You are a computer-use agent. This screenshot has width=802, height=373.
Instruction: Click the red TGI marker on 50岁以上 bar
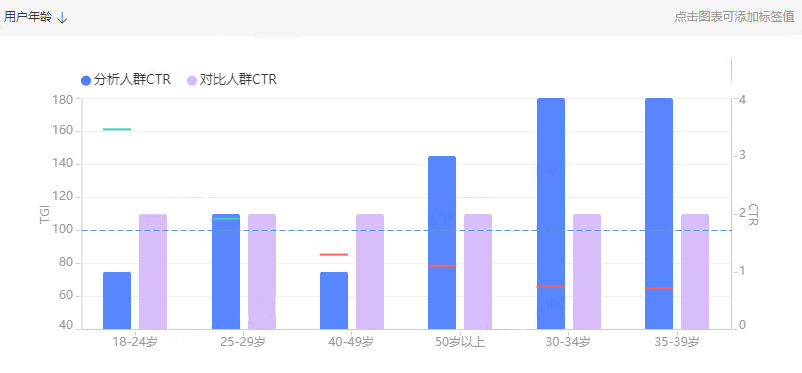[x=442, y=266]
